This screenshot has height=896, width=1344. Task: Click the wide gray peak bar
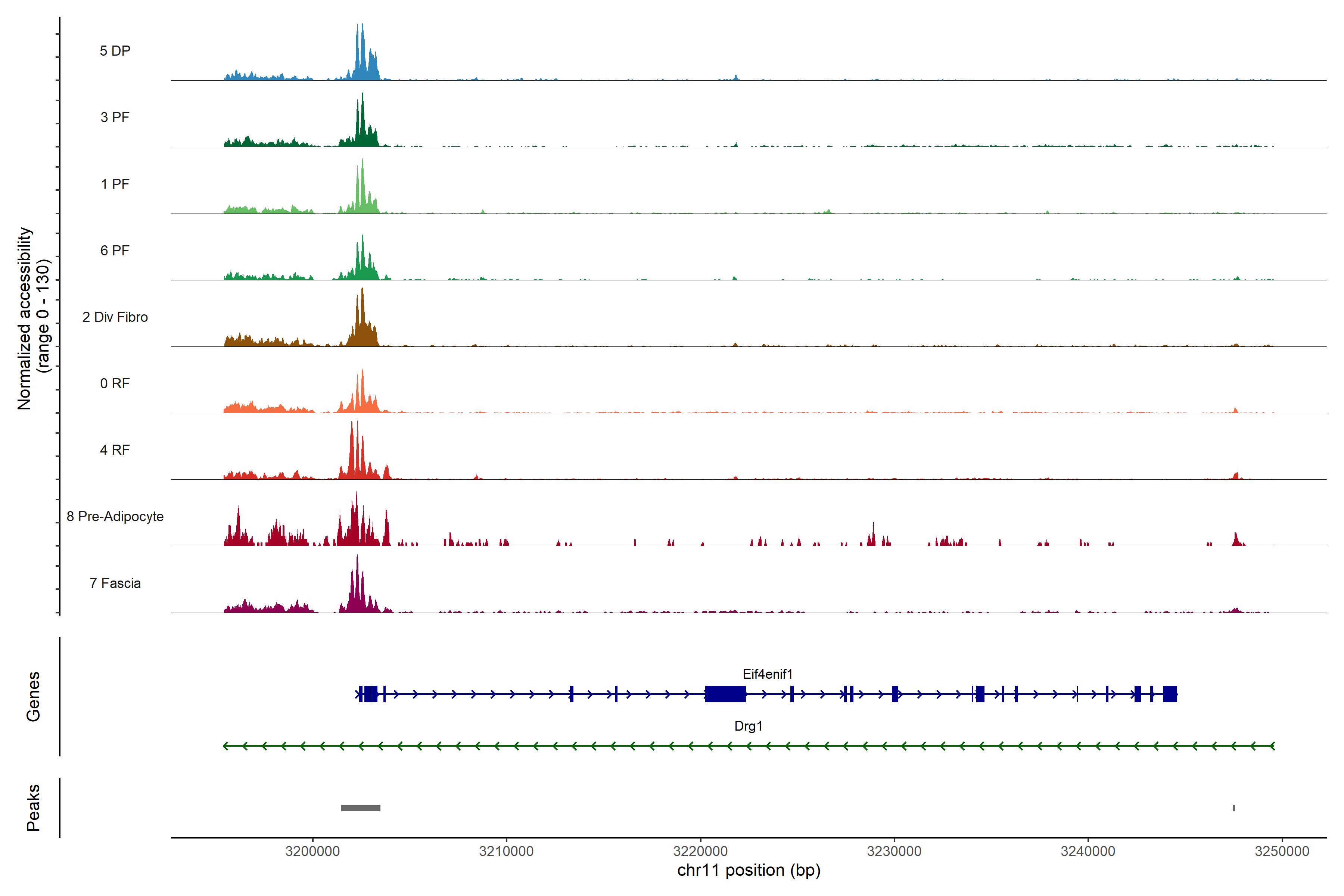click(x=361, y=808)
